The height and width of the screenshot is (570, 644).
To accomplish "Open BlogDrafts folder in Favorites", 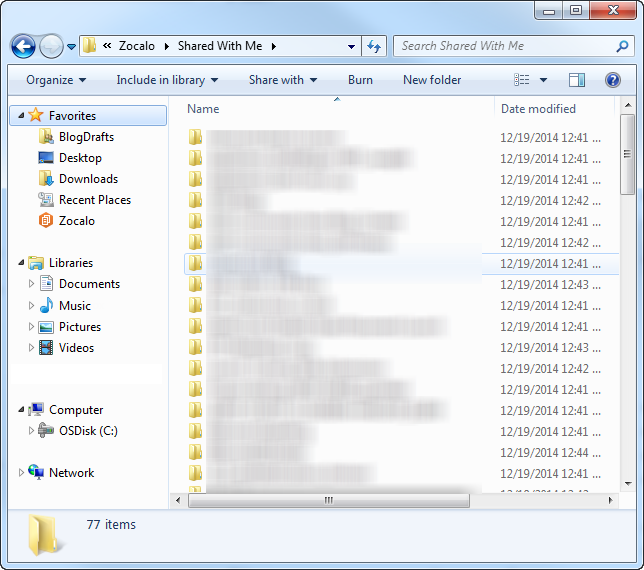I will pyautogui.click(x=86, y=137).
